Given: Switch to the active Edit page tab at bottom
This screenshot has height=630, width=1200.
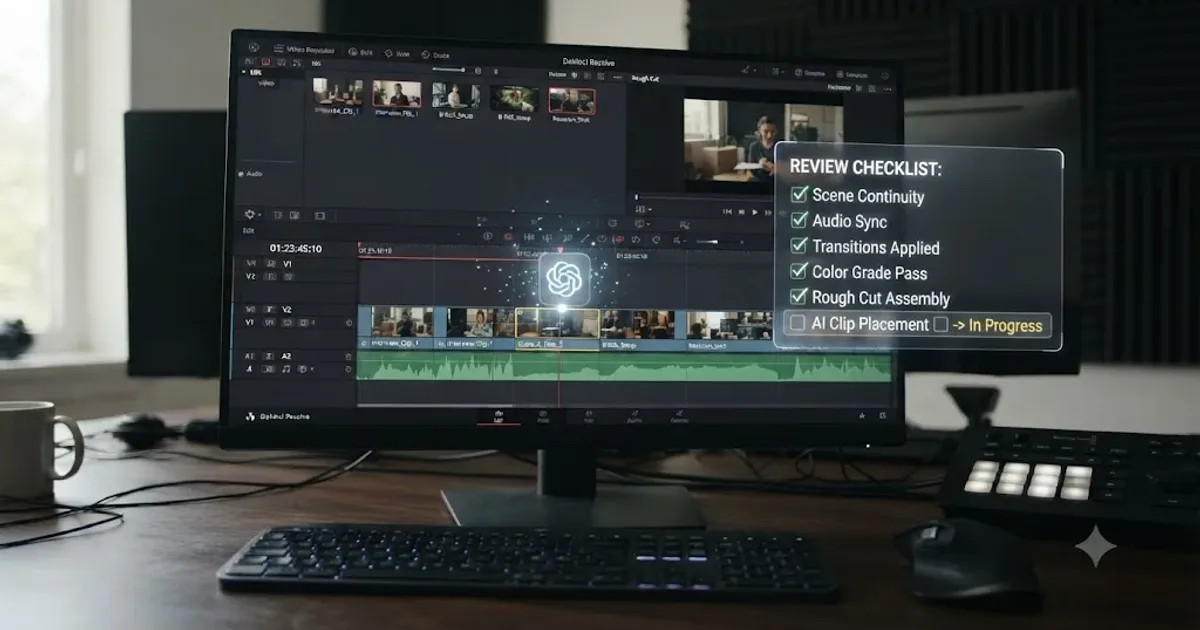Looking at the screenshot, I should (x=499, y=416).
